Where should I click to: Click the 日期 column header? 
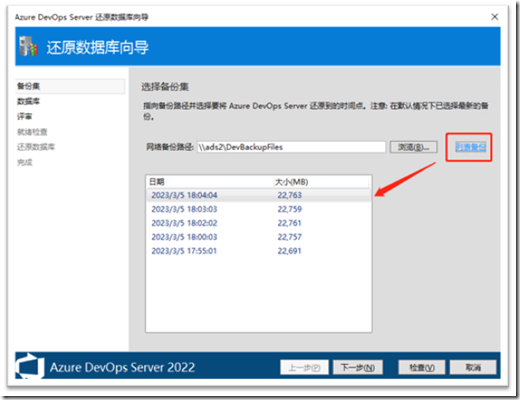tap(210, 182)
